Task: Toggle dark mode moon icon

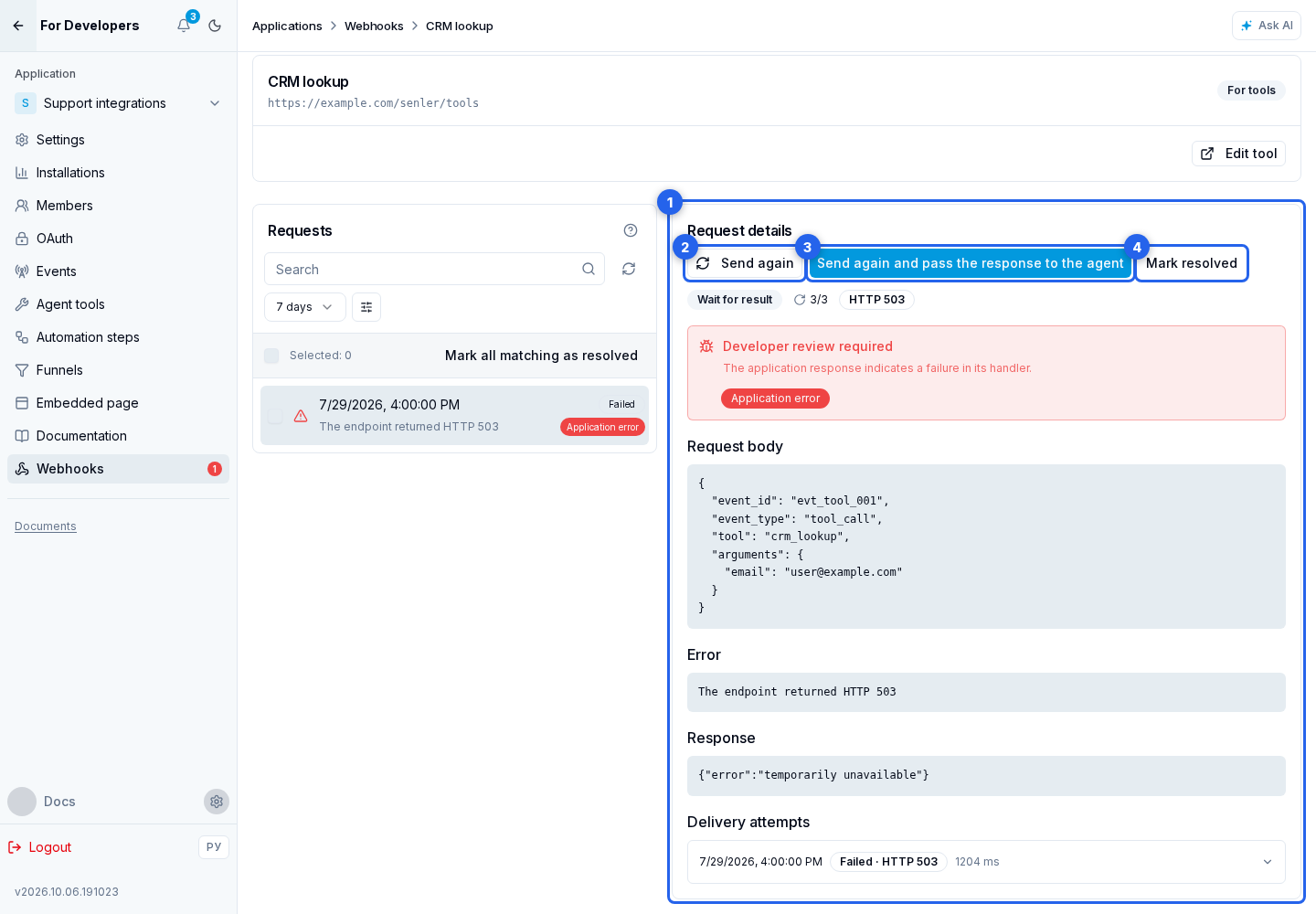Action: click(x=215, y=26)
